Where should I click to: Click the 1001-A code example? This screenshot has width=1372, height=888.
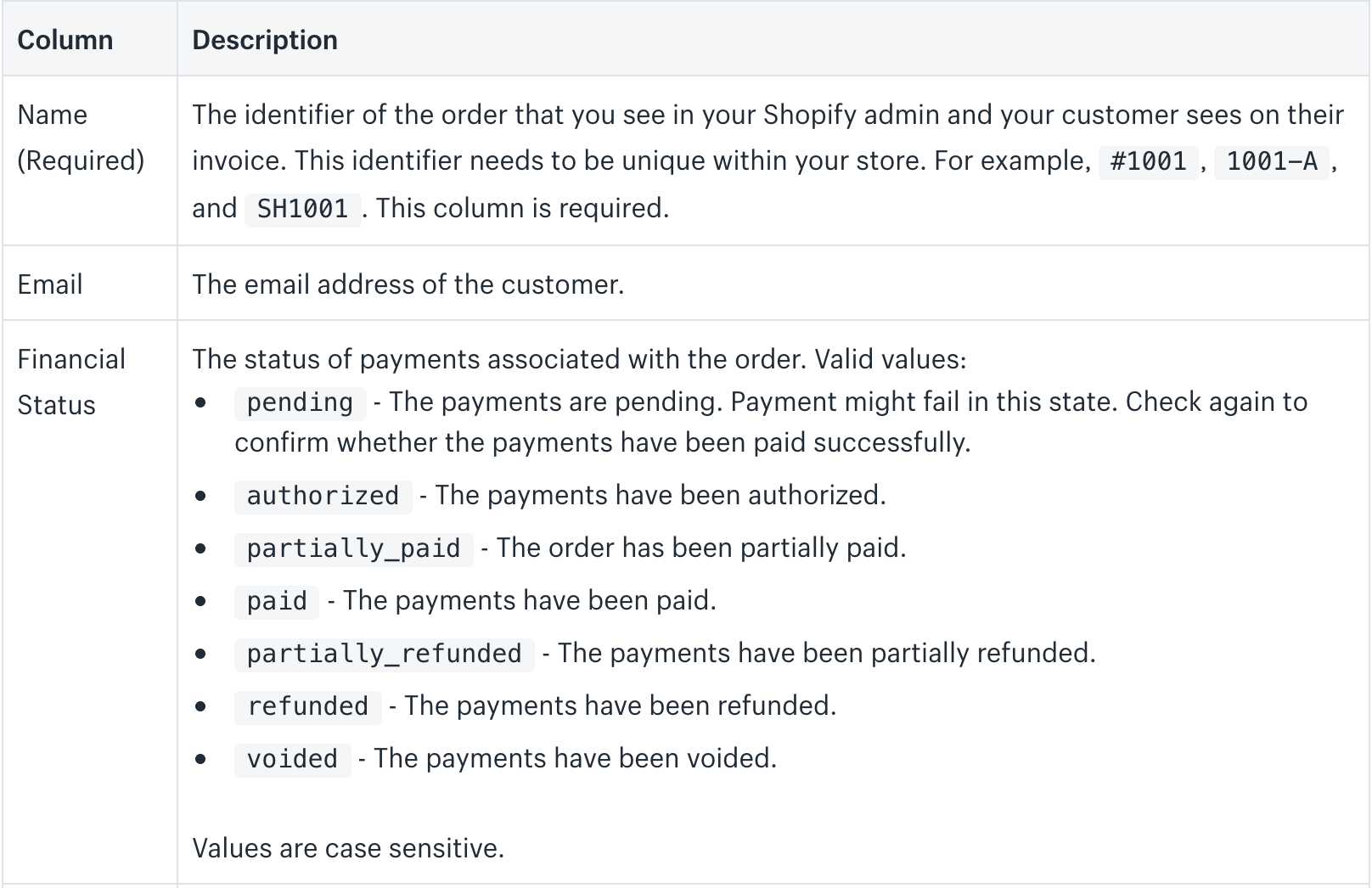(1272, 160)
